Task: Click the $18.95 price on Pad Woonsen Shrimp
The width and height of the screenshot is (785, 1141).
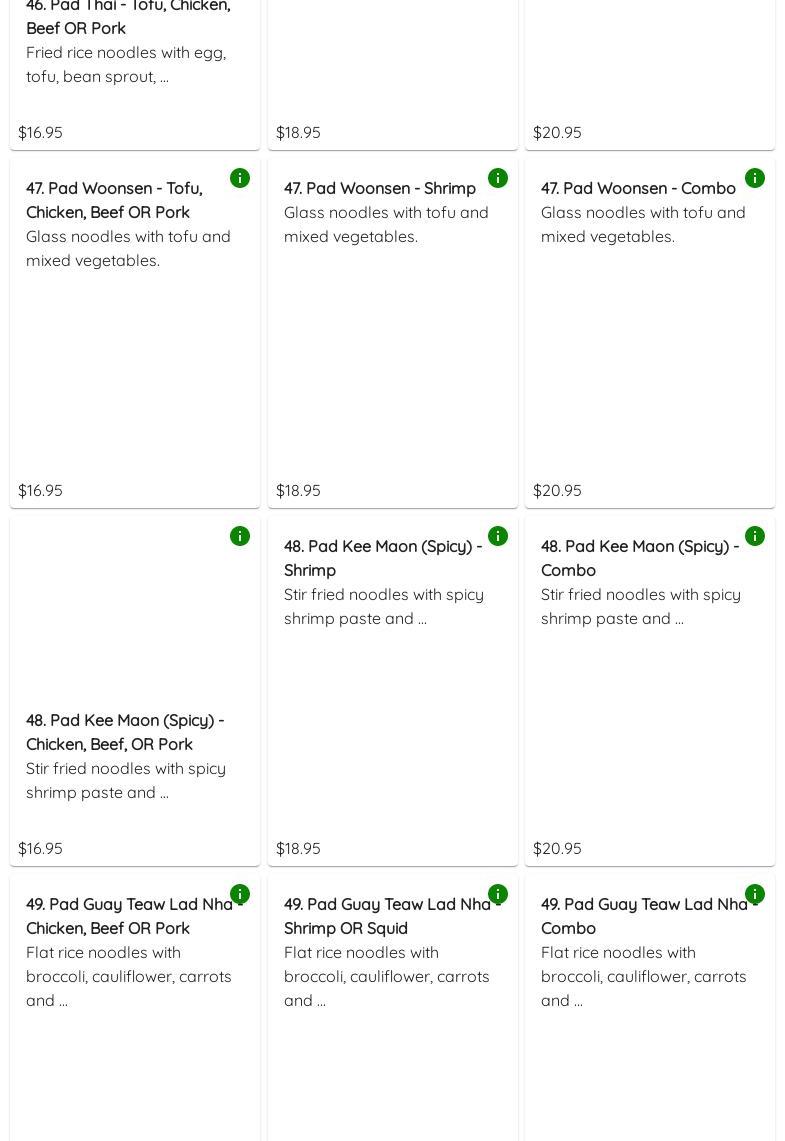Action: 298,490
